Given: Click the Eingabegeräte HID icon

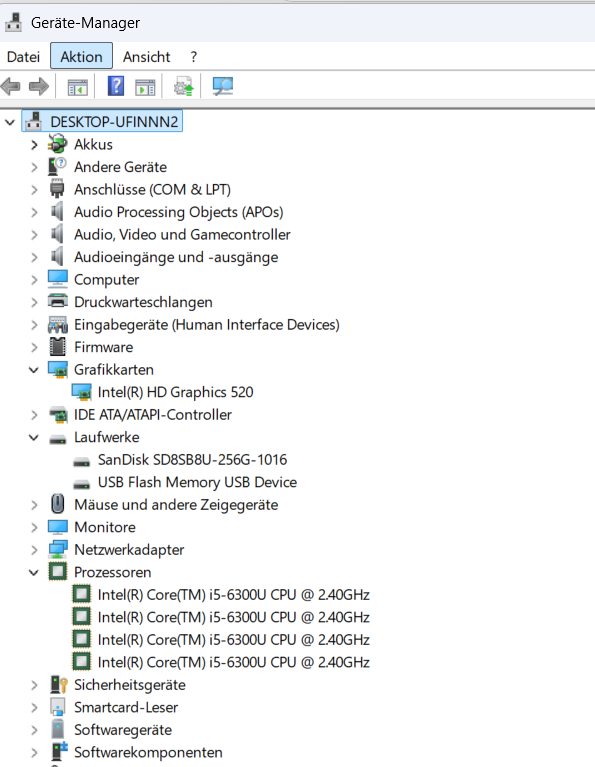Looking at the screenshot, I should [x=58, y=324].
